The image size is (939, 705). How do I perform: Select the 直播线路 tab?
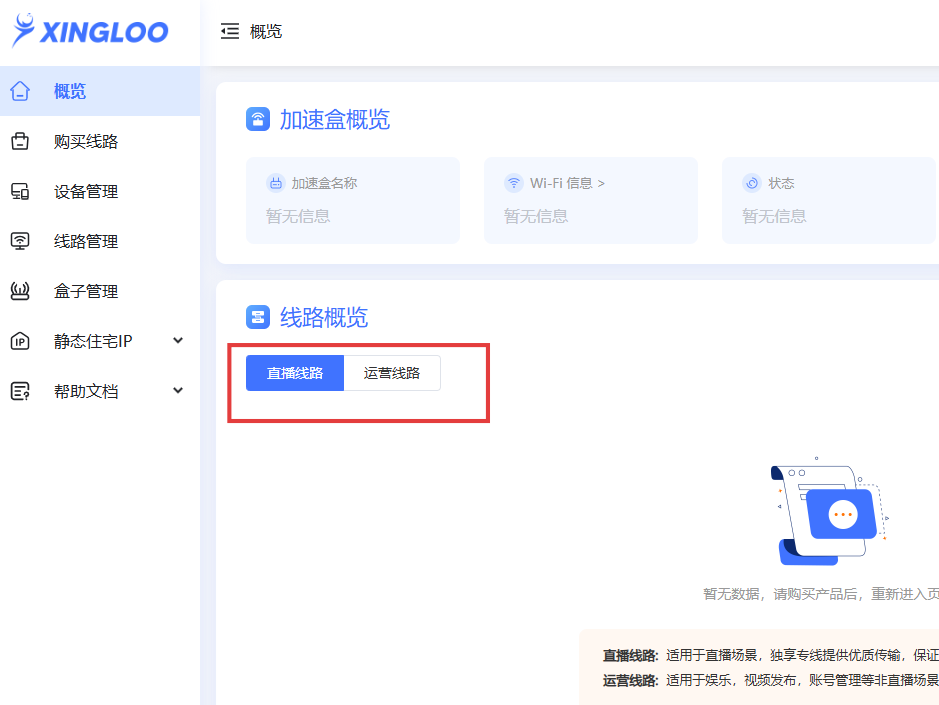(295, 373)
